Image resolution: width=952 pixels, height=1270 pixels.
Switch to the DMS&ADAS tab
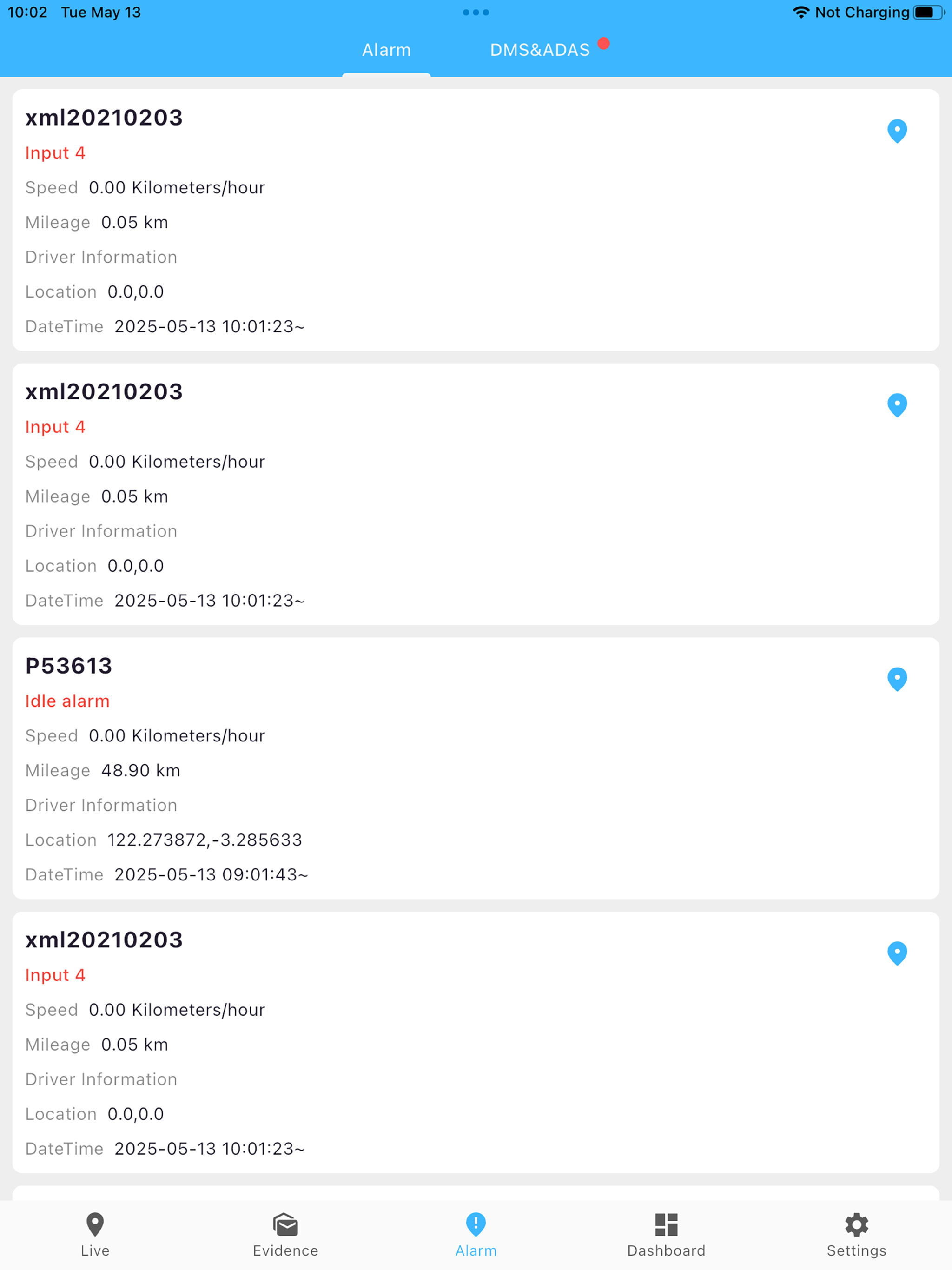540,50
